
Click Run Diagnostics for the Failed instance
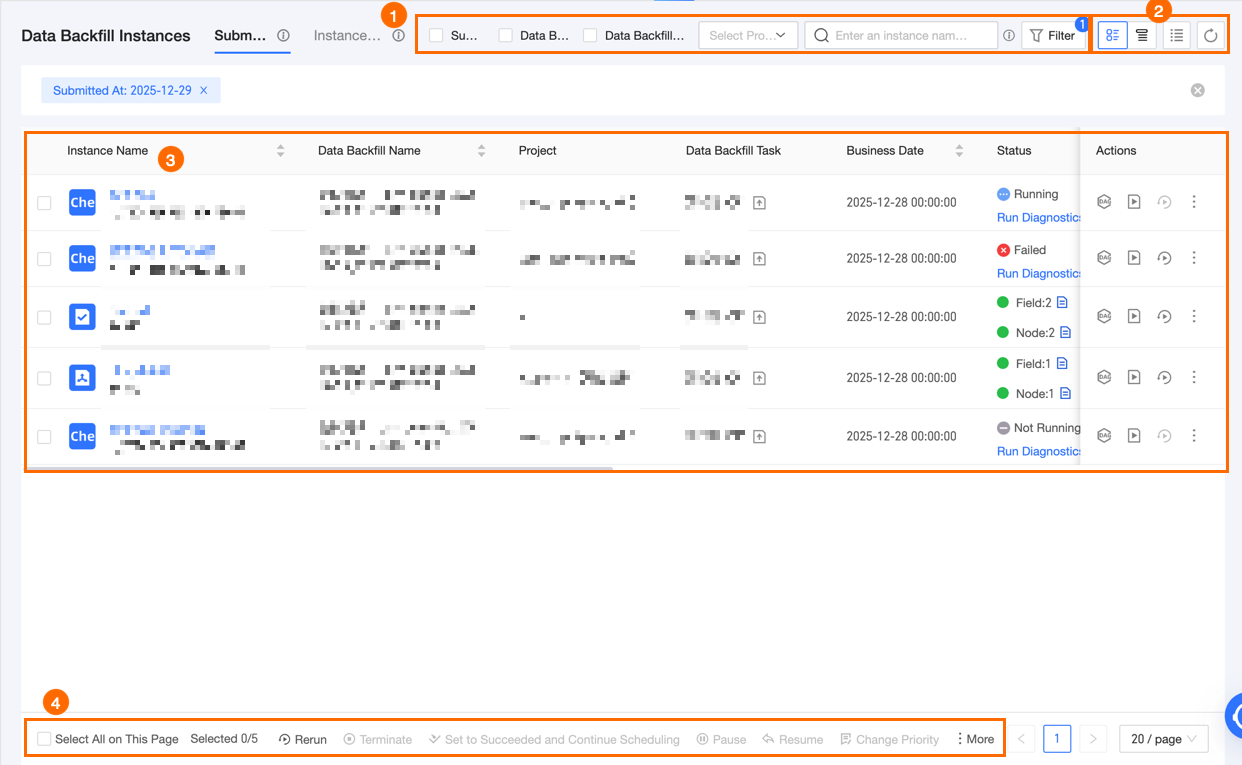1039,273
